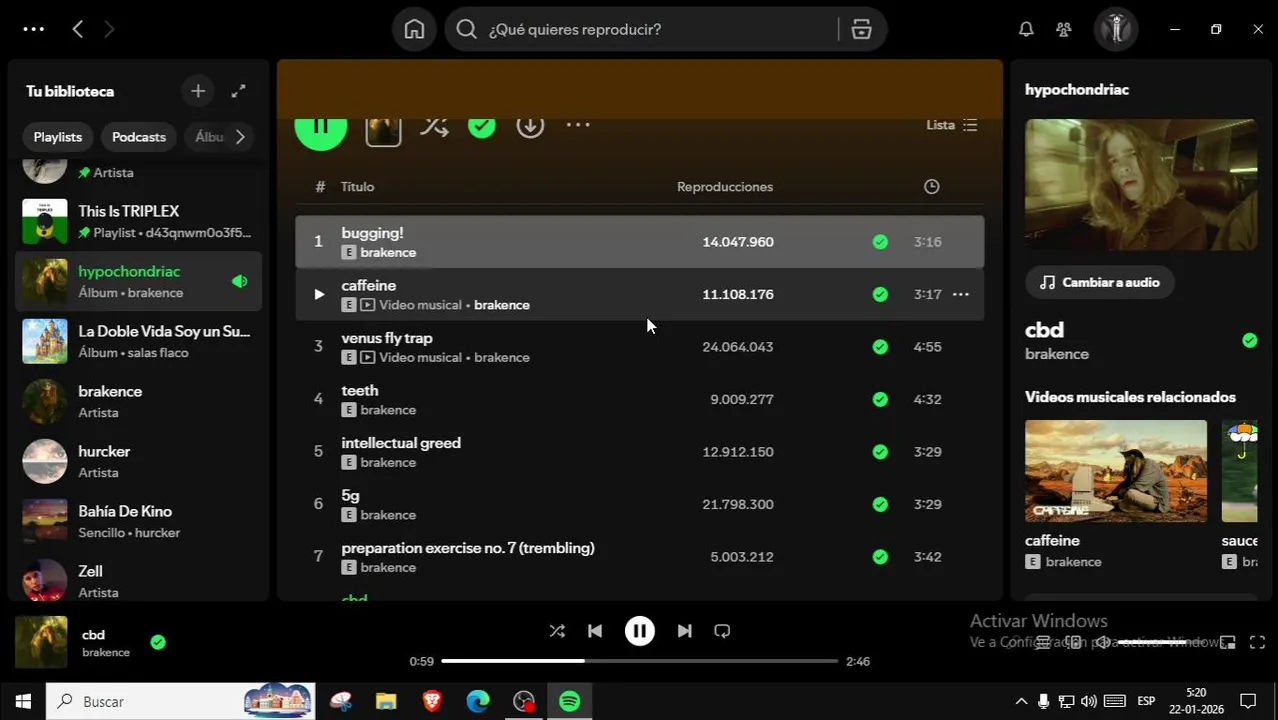The image size is (1278, 720).
Task: Open more options for caffeine track
Action: pyautogui.click(x=961, y=294)
